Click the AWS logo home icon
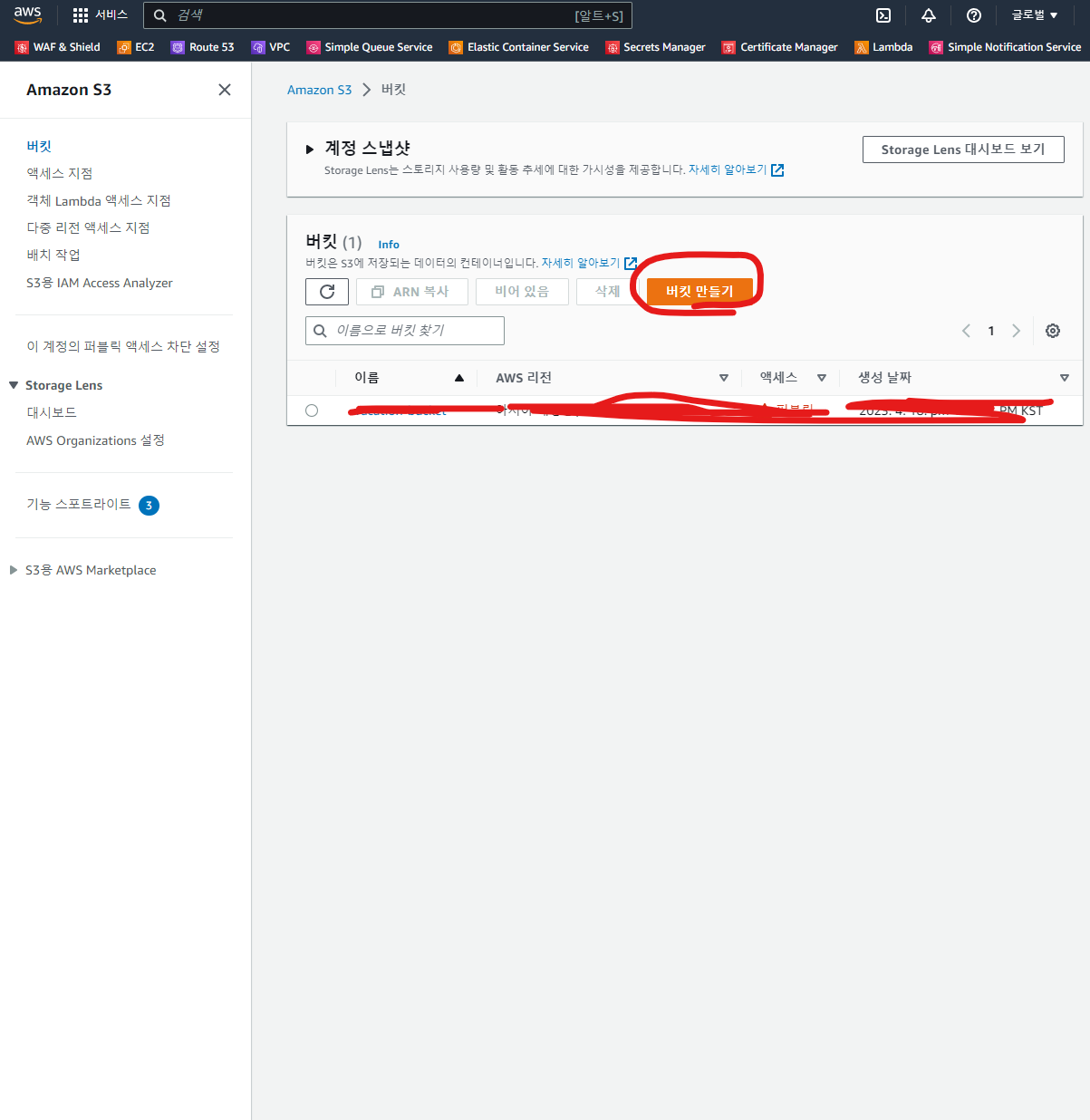The image size is (1090, 1120). point(27,15)
